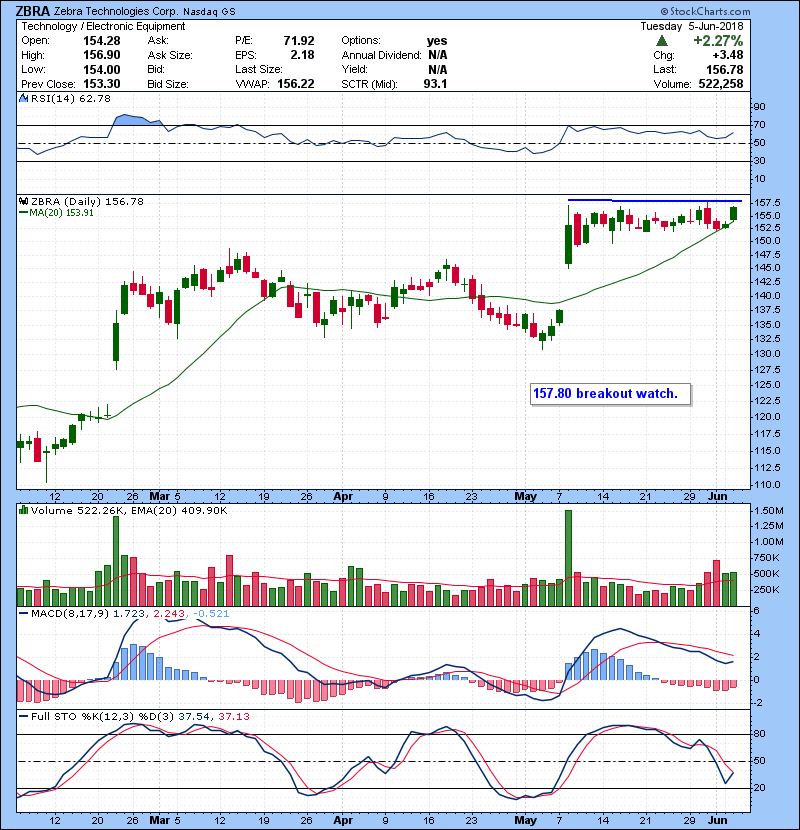Click the Volume value 522,258
Viewport: 800px width, 830px height.
point(721,84)
